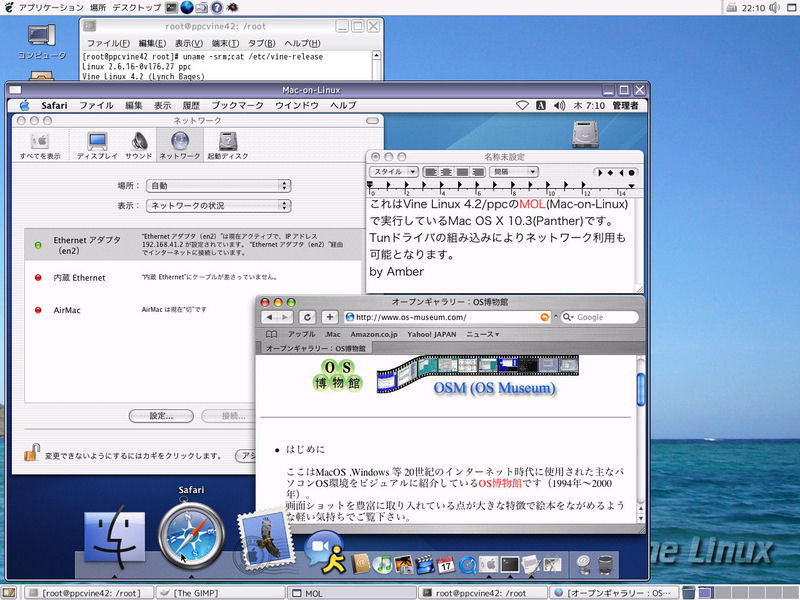The image size is (800, 600).
Task: Click the lock icon to prevent changes
Action: [32, 453]
